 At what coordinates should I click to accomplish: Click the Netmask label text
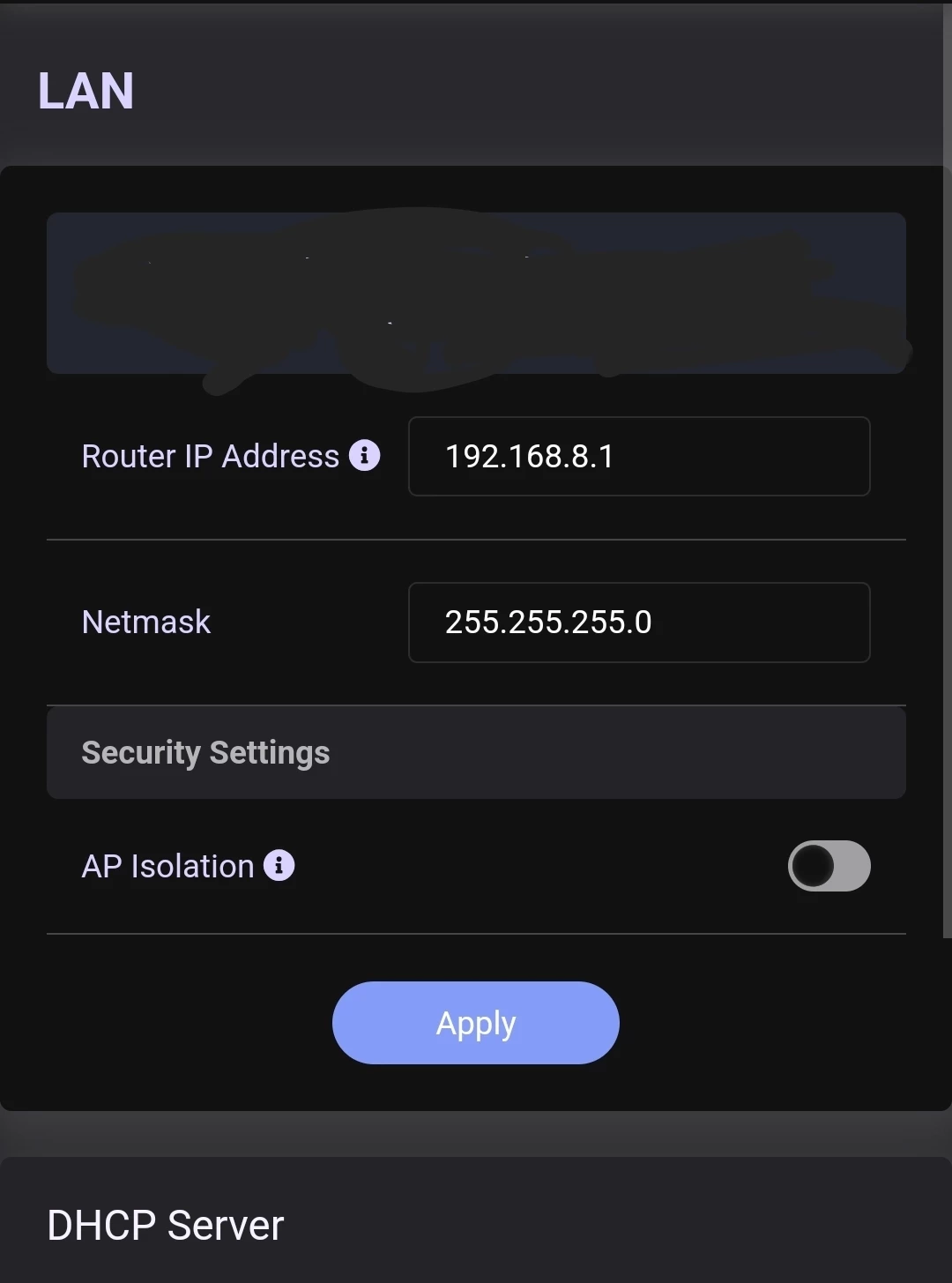click(145, 622)
